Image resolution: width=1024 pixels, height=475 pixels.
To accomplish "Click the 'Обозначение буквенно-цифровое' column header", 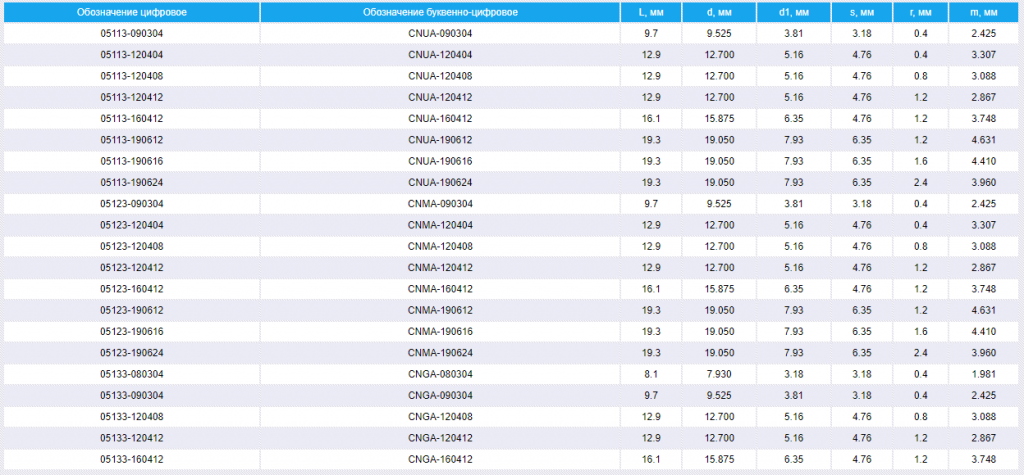I will coord(440,12).
